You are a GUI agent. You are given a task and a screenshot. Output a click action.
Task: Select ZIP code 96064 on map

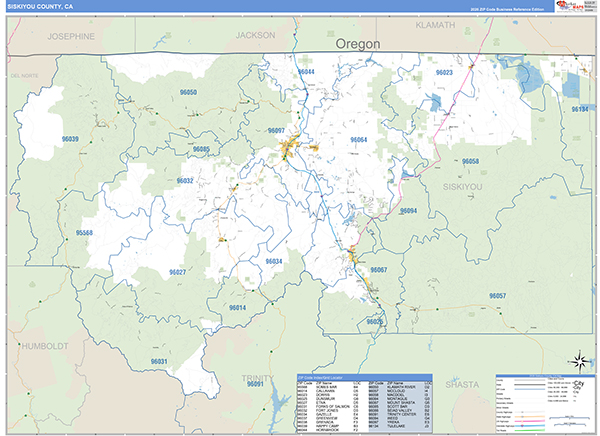359,140
